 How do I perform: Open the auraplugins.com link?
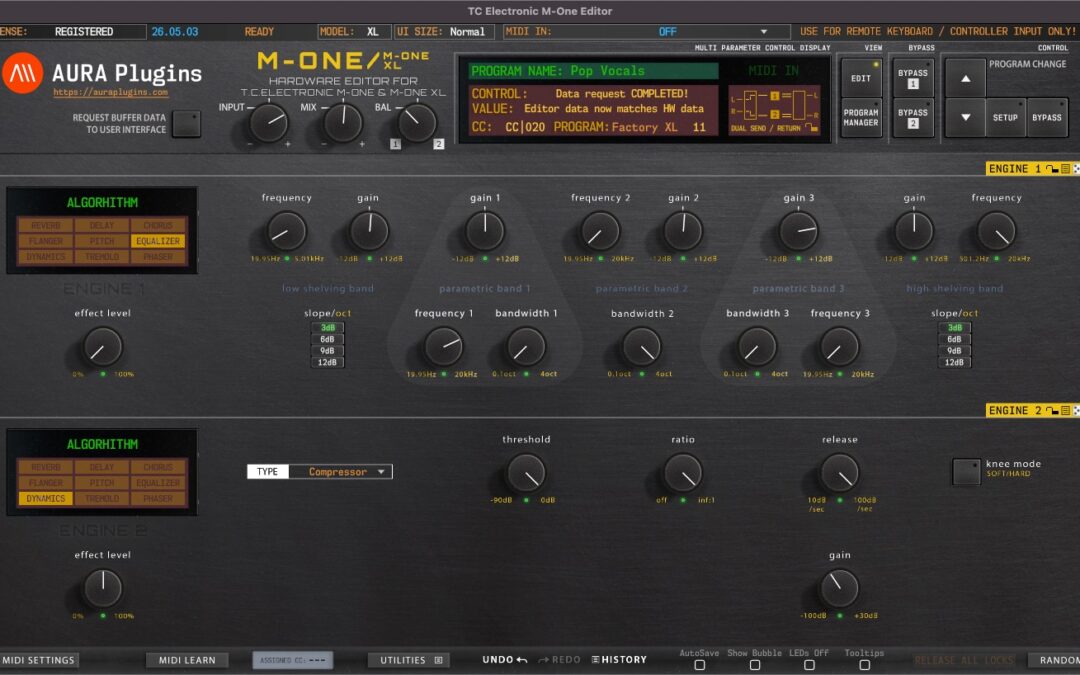[110, 92]
